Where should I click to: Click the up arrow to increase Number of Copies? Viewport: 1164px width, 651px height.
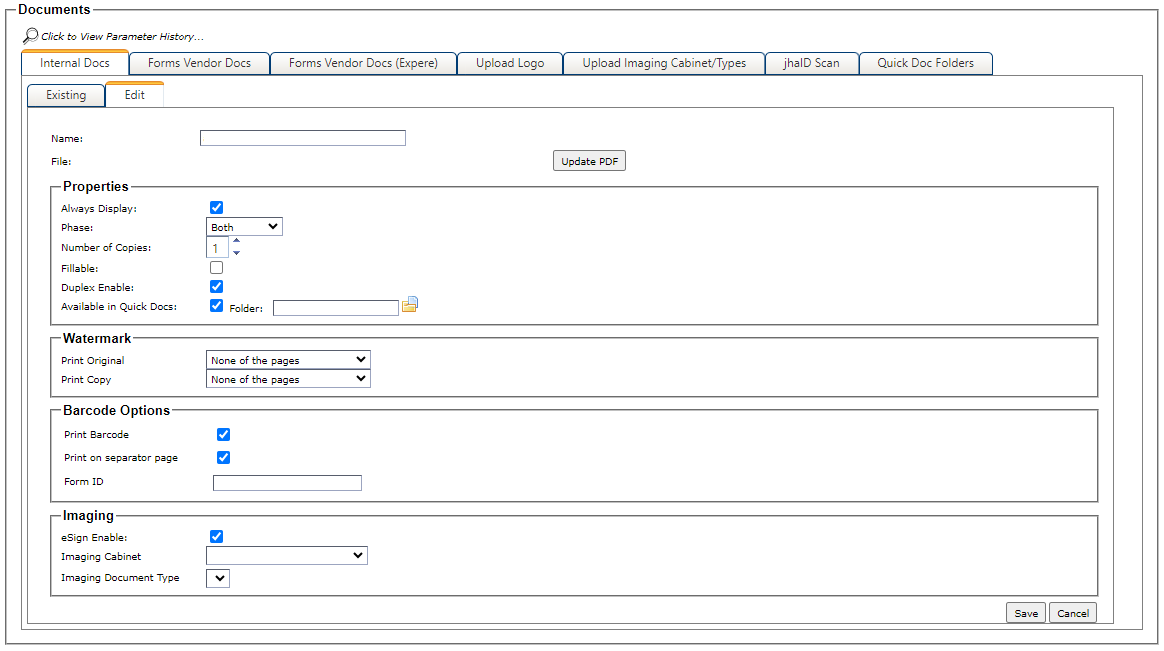pos(236,241)
